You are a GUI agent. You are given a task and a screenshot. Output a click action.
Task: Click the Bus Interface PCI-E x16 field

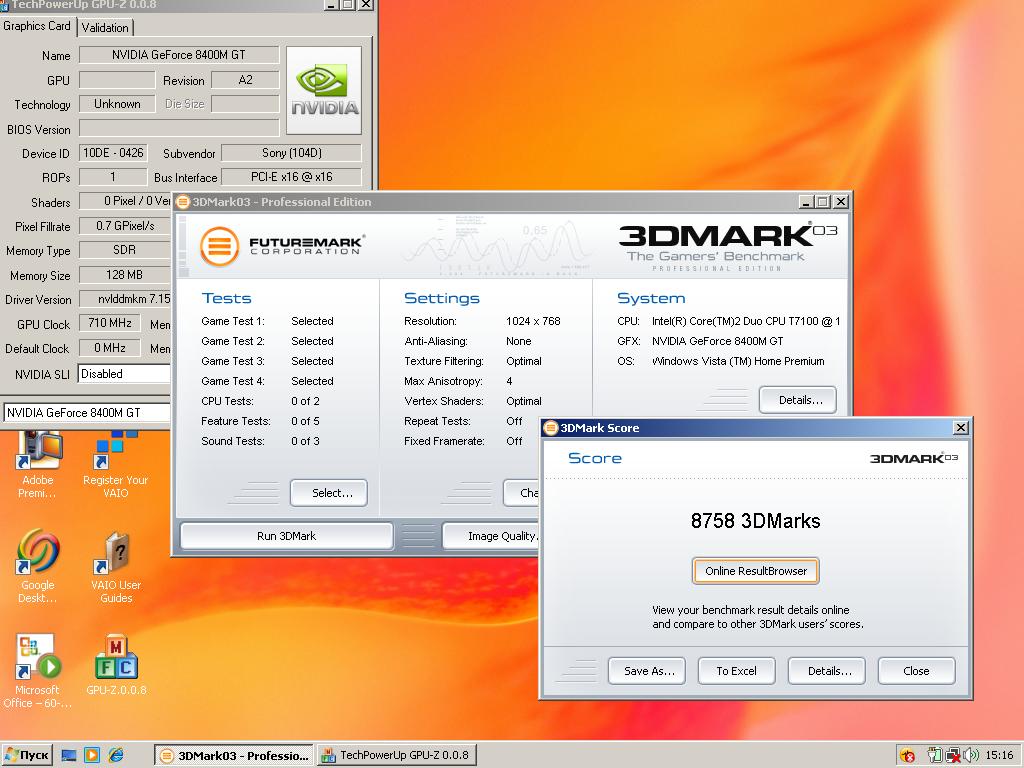(291, 177)
